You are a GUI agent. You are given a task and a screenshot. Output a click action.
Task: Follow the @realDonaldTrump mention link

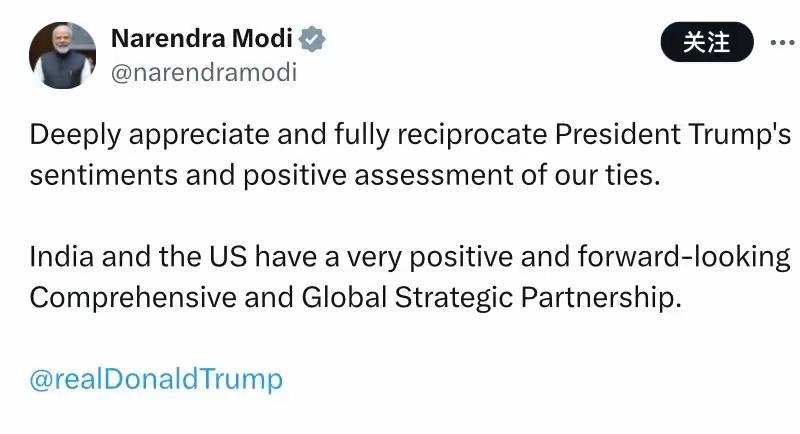pos(156,380)
